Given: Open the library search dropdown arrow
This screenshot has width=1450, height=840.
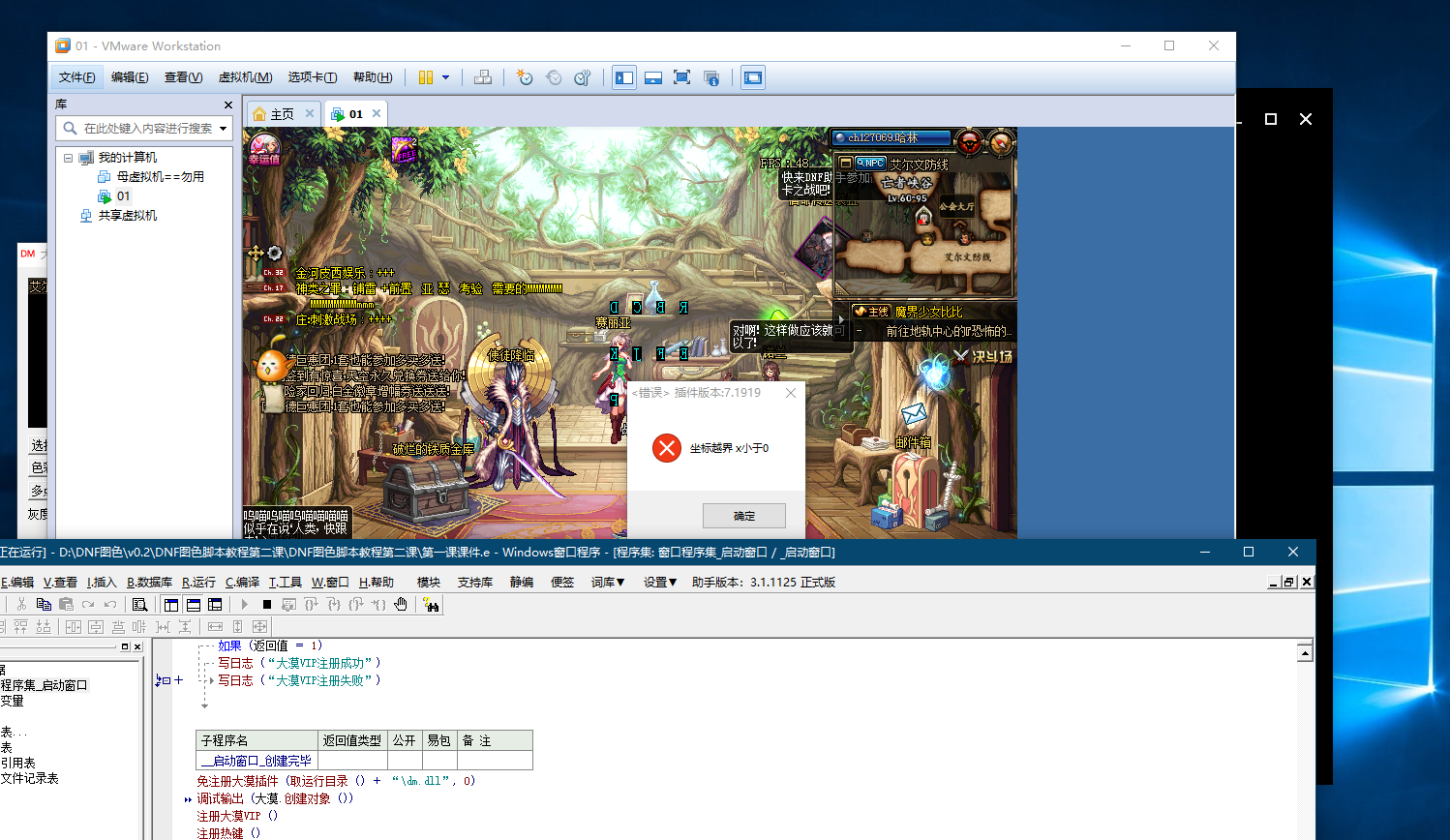Looking at the screenshot, I should [x=224, y=128].
